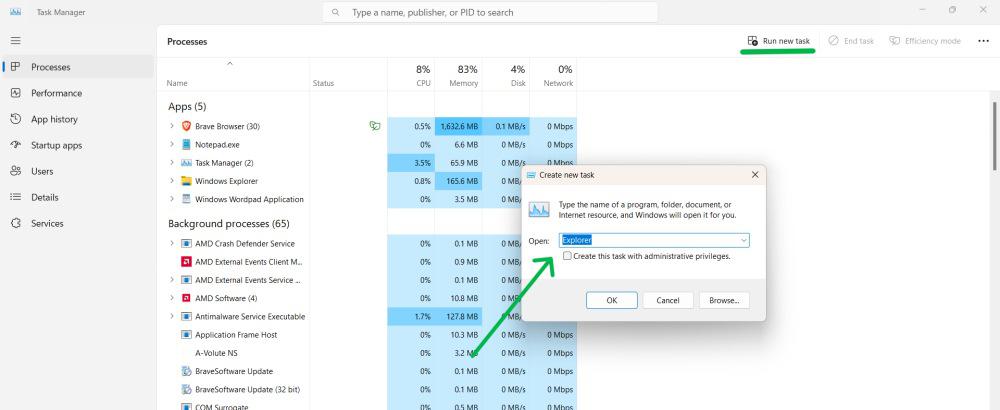Screen dimensions: 1000x410
Task: Open the dropdown arrow of Open field
Action: (744, 240)
